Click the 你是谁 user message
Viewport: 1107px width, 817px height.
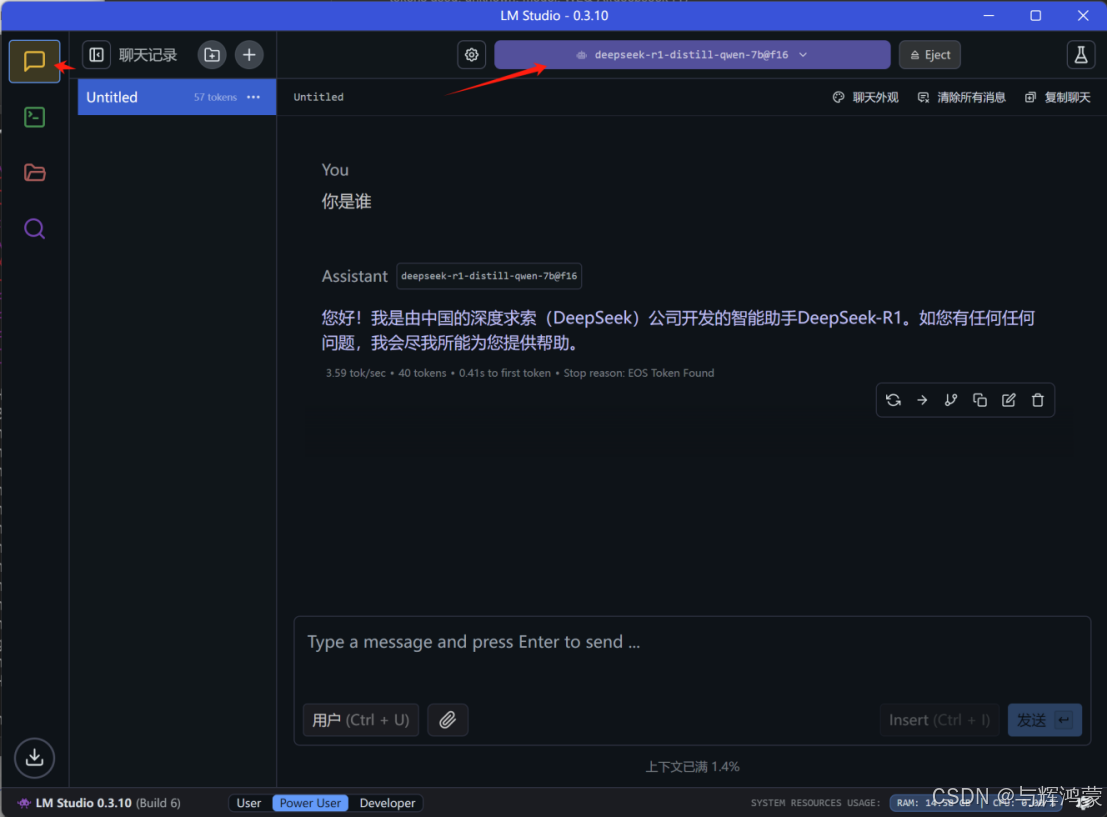tap(346, 202)
